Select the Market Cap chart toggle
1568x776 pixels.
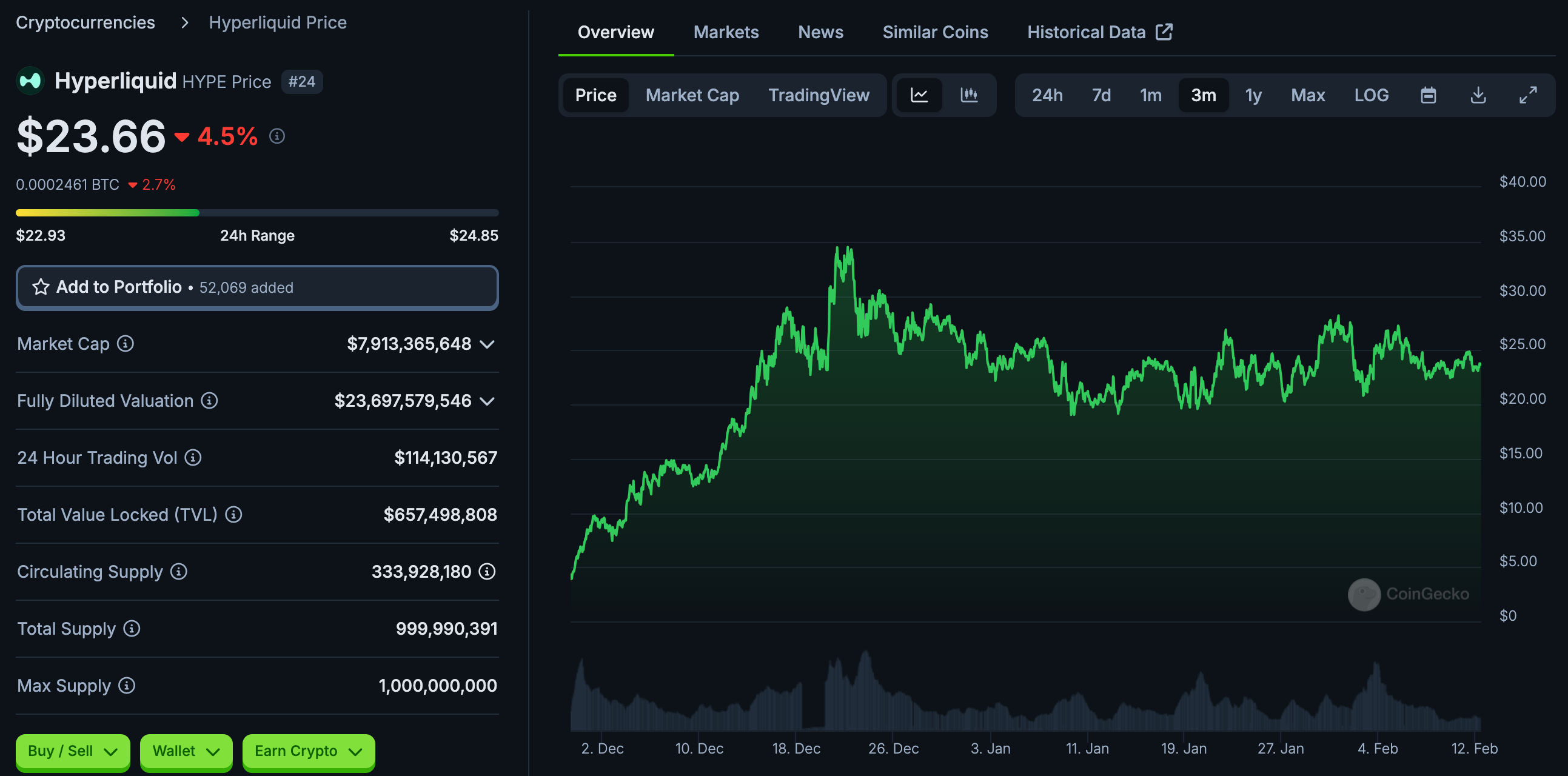692,95
